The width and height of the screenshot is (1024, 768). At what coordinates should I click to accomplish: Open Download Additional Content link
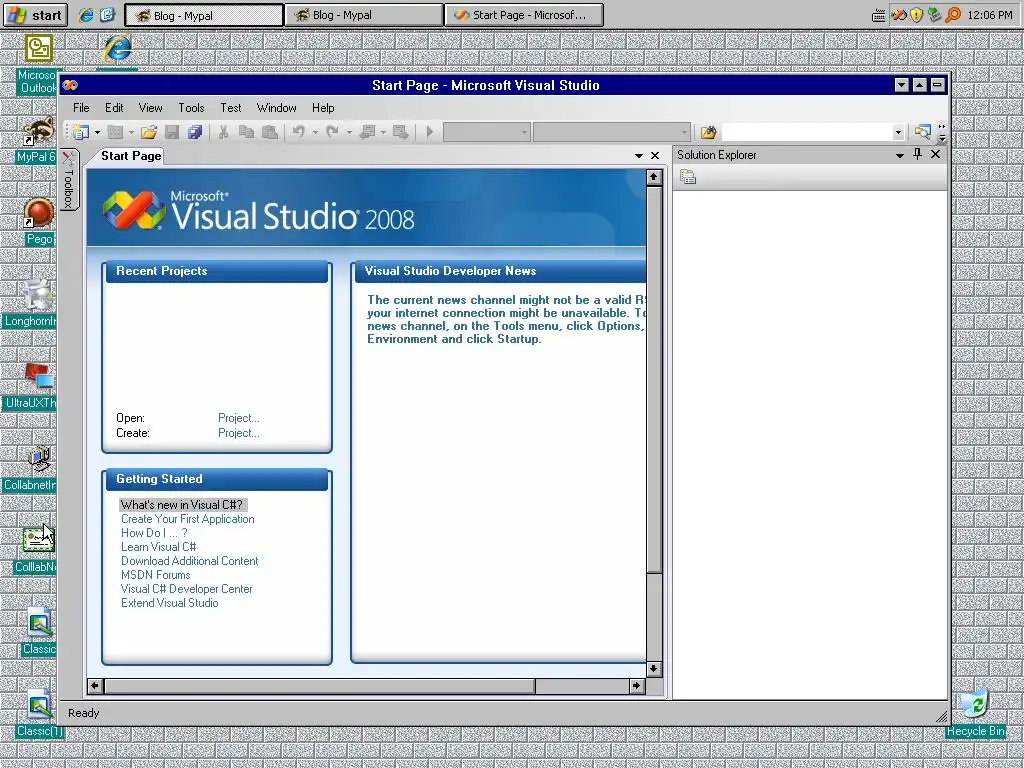tap(189, 561)
